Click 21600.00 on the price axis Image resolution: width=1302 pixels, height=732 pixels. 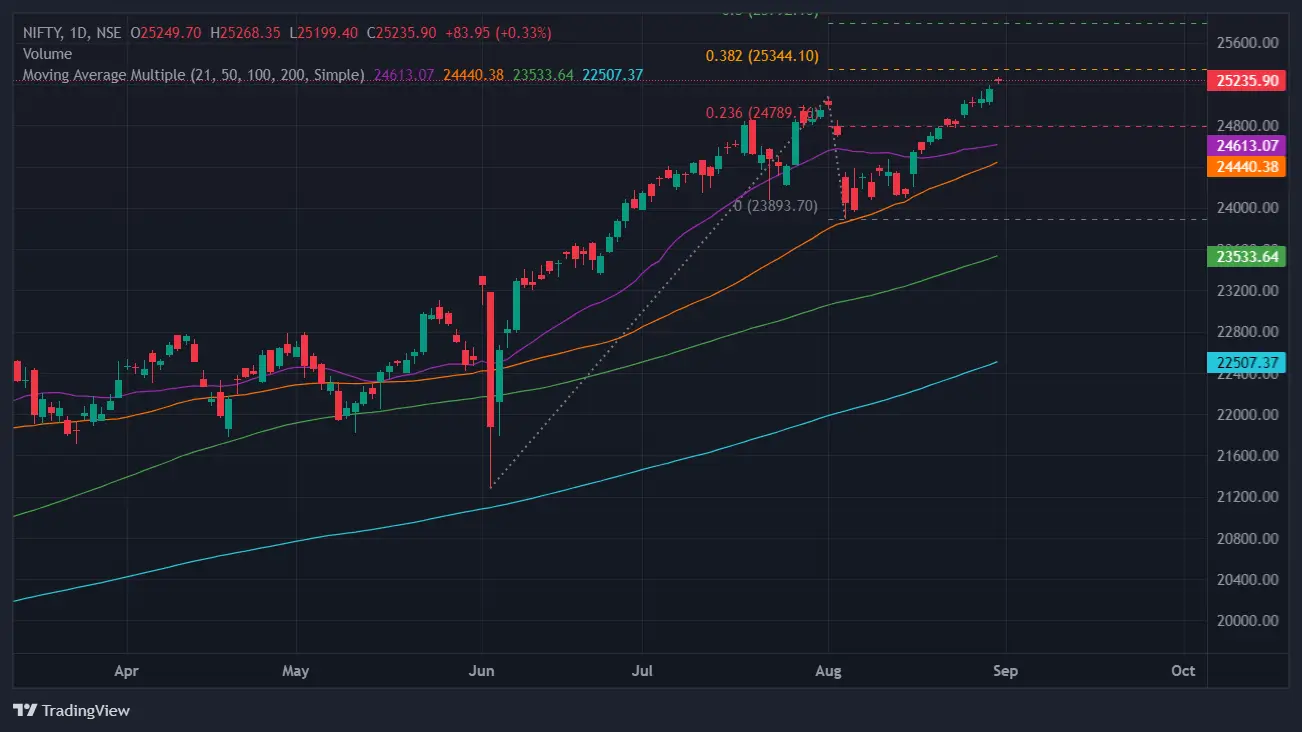1248,456
